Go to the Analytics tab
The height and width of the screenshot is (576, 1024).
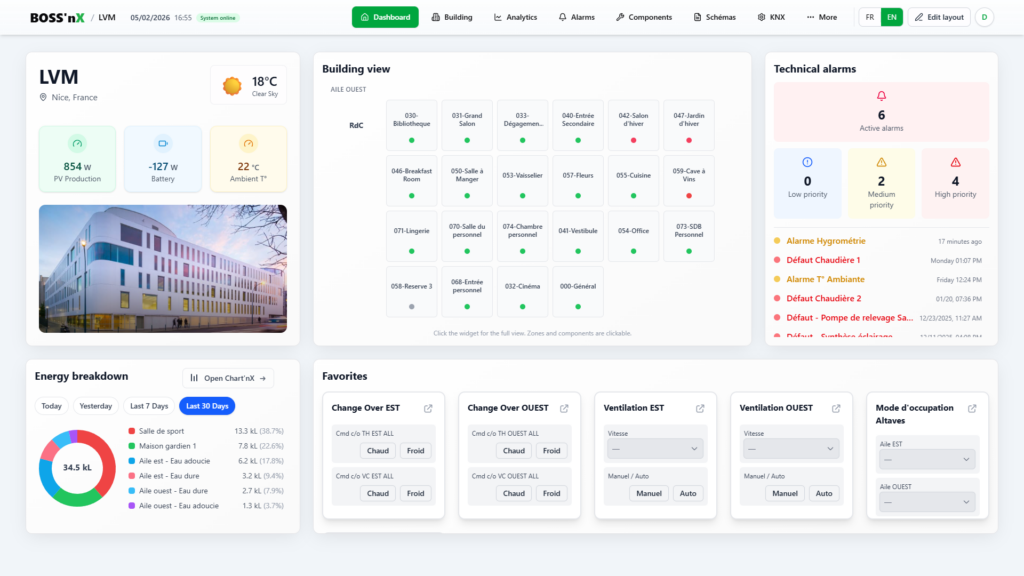515,17
